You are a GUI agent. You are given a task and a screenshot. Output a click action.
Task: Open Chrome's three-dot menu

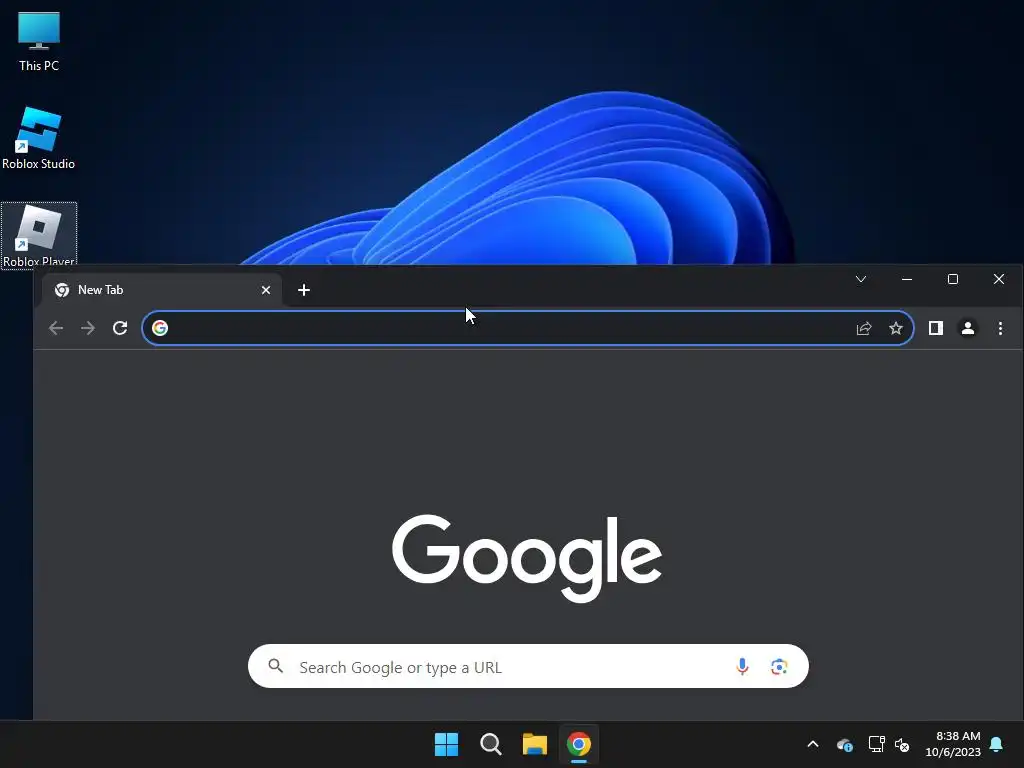pyautogui.click(x=1000, y=328)
